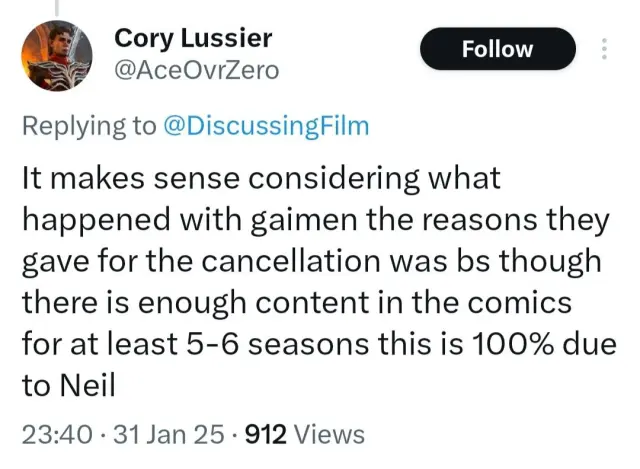The image size is (640, 469).
Task: Click the Cory Lussier display name
Action: (x=193, y=38)
